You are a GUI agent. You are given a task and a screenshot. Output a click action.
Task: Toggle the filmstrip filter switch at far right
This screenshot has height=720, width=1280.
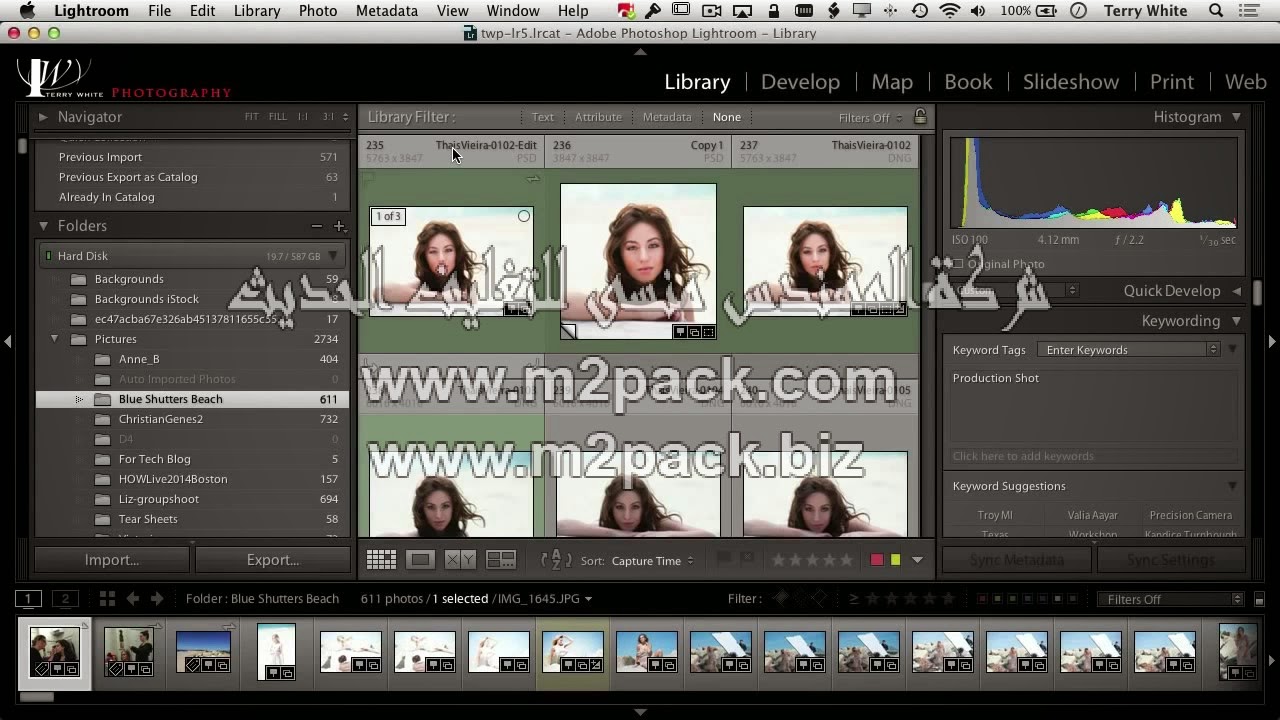point(1258,599)
